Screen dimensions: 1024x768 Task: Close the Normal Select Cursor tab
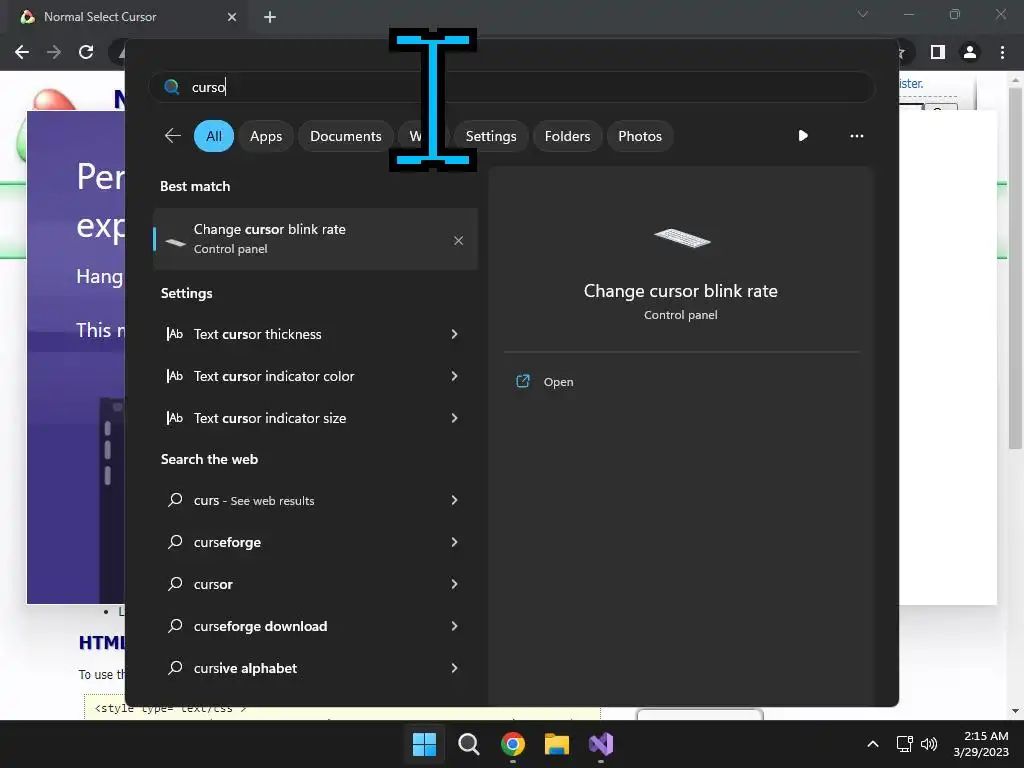[232, 17]
